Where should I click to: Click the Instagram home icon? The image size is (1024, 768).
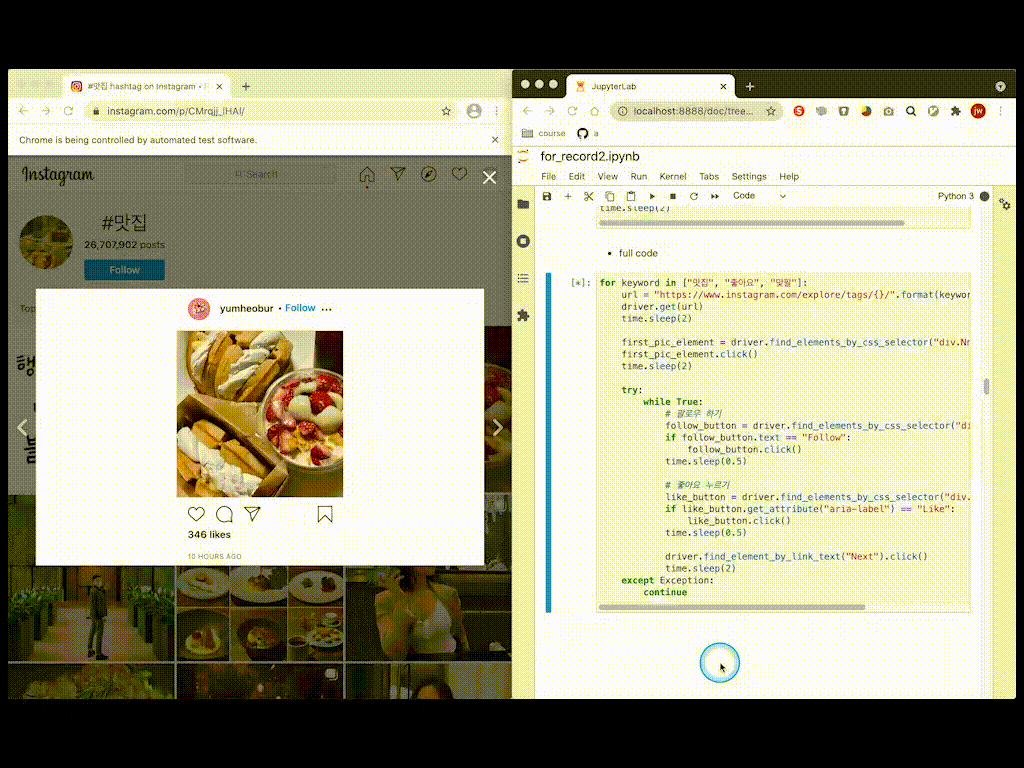click(x=367, y=174)
